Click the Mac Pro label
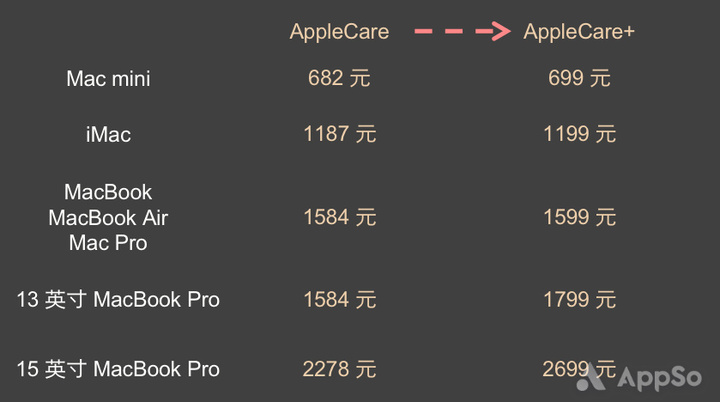The height and width of the screenshot is (402, 720). [108, 243]
